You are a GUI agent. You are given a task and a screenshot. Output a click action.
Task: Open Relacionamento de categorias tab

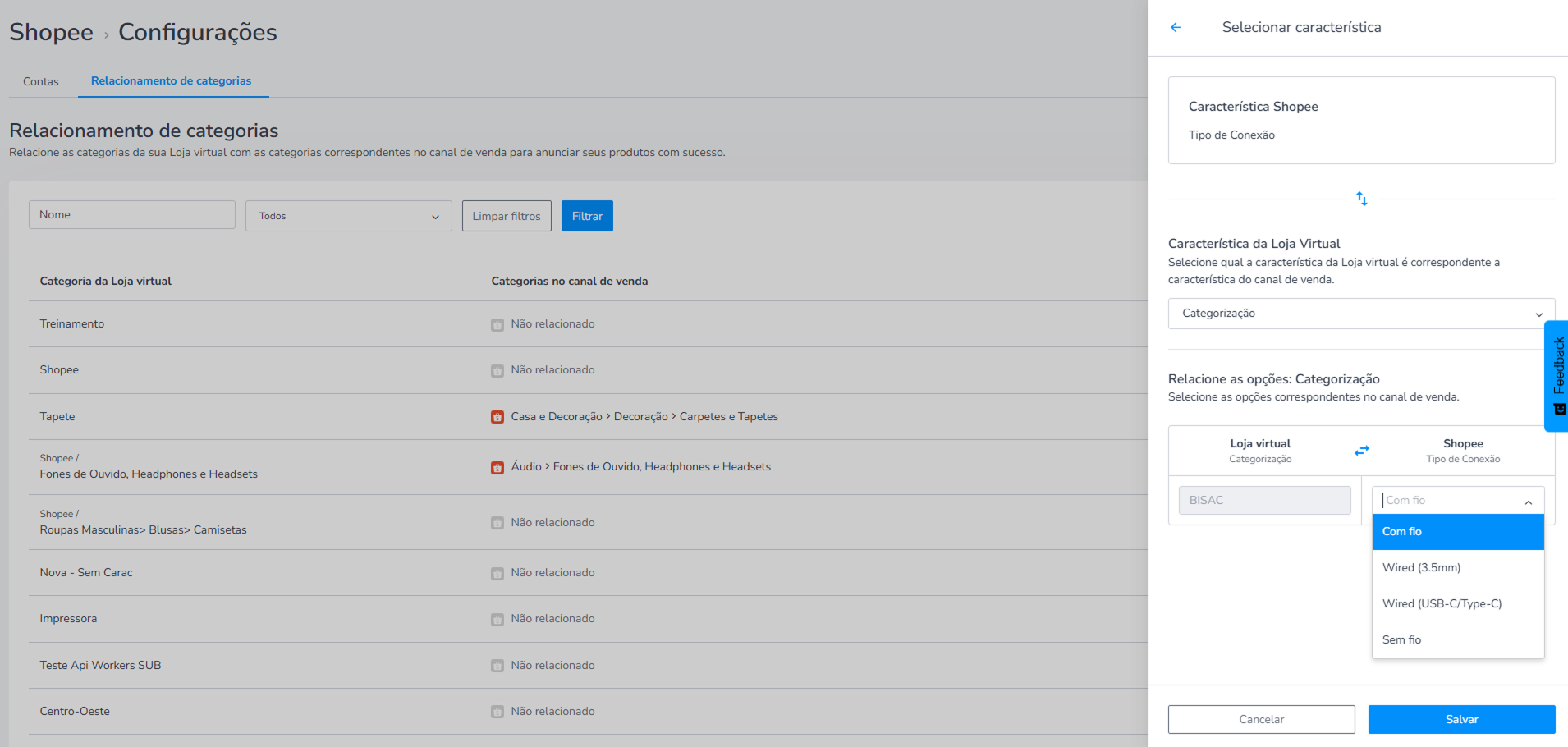pyautogui.click(x=172, y=80)
